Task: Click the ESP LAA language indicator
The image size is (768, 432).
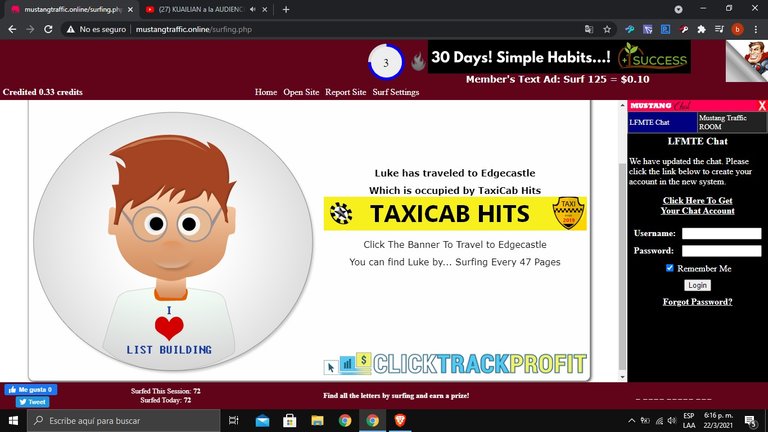Action: [x=689, y=421]
